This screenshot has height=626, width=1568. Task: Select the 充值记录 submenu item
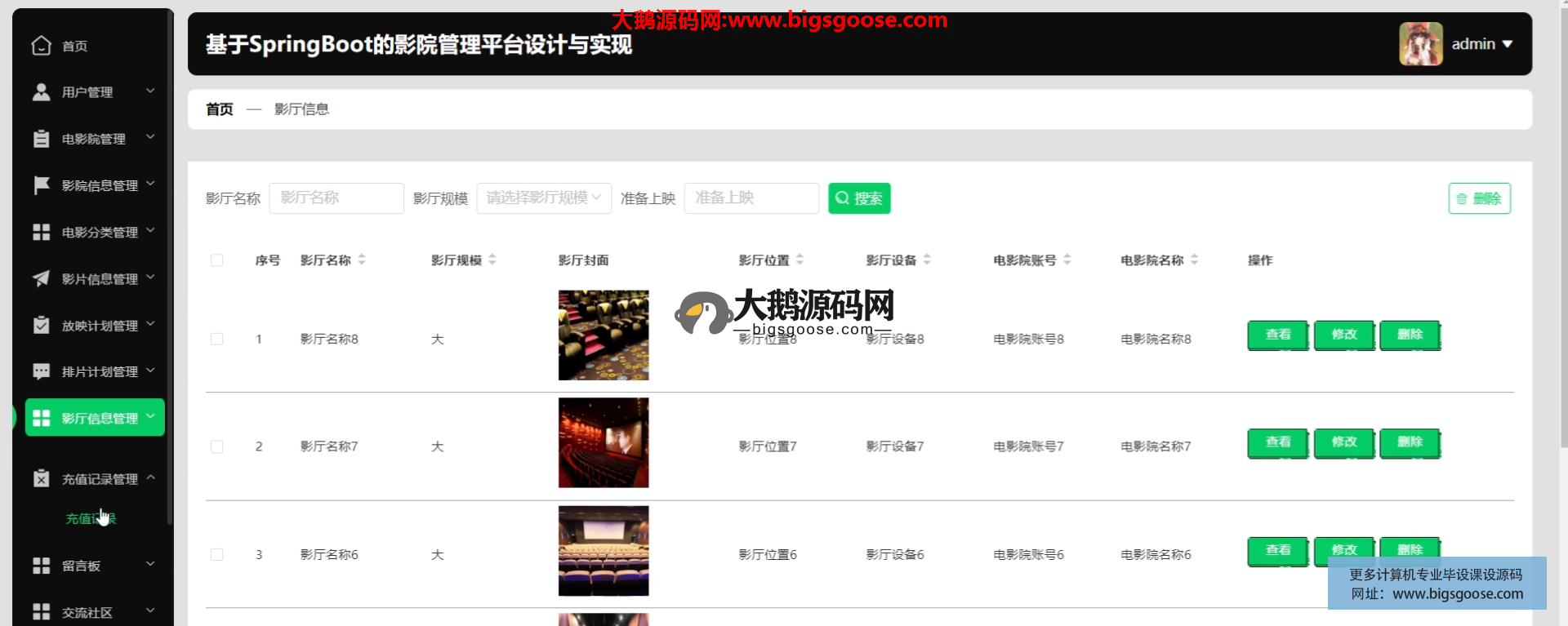coord(91,519)
